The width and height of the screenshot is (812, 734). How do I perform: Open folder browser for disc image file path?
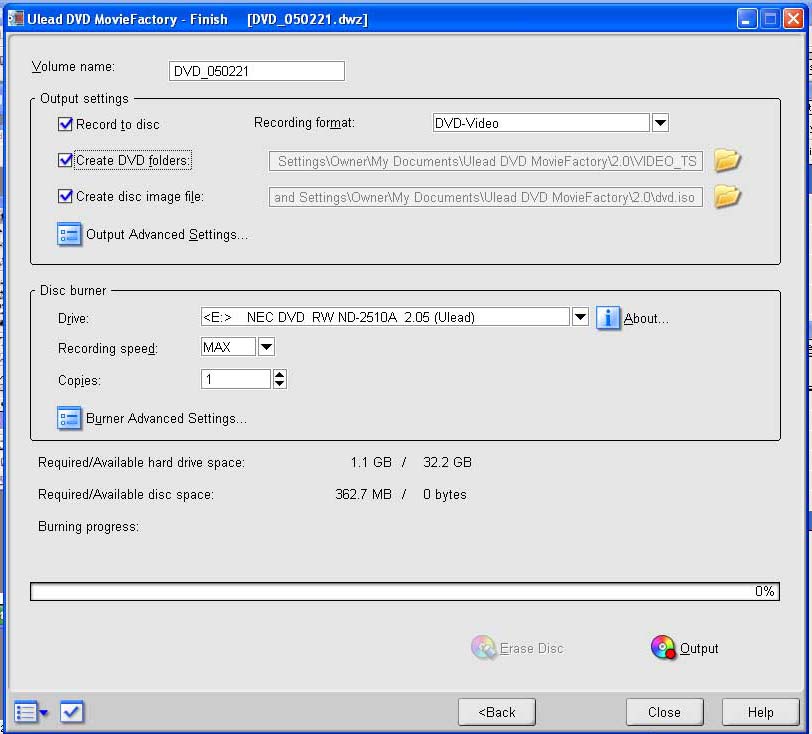(727, 197)
